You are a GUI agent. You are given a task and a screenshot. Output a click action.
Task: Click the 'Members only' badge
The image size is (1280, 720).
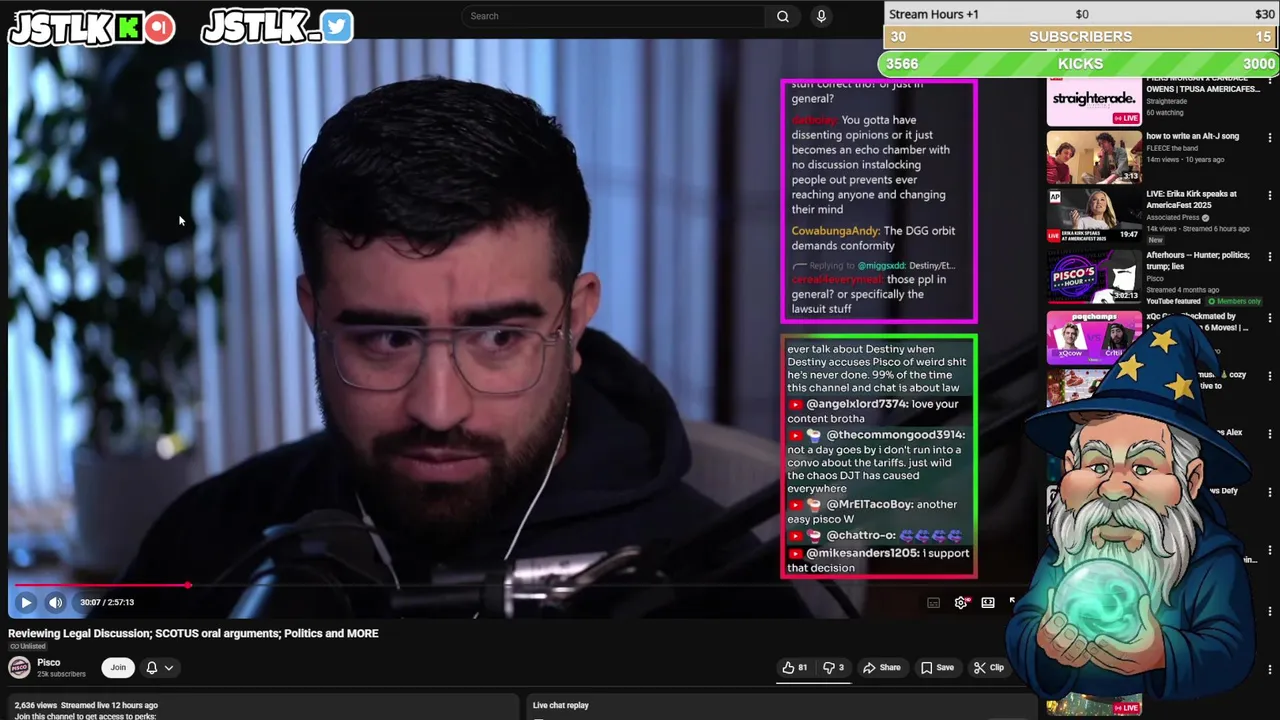(1233, 301)
